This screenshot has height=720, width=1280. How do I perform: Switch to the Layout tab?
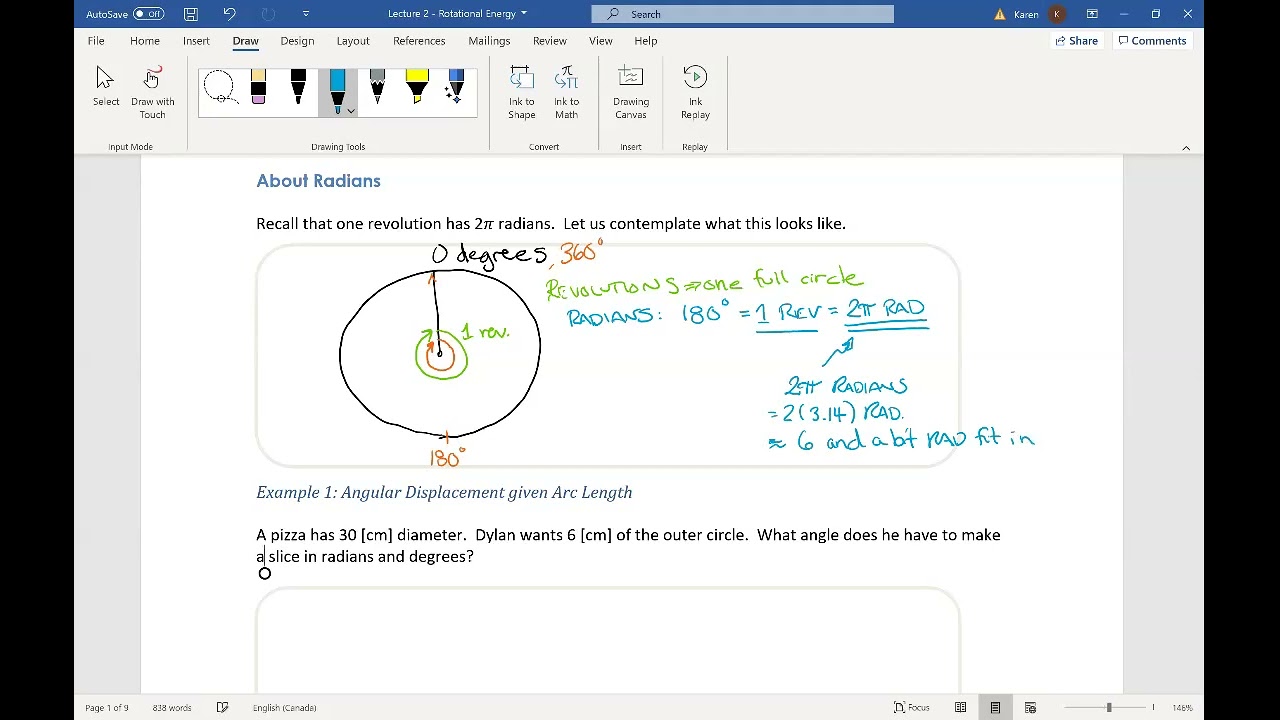(353, 41)
